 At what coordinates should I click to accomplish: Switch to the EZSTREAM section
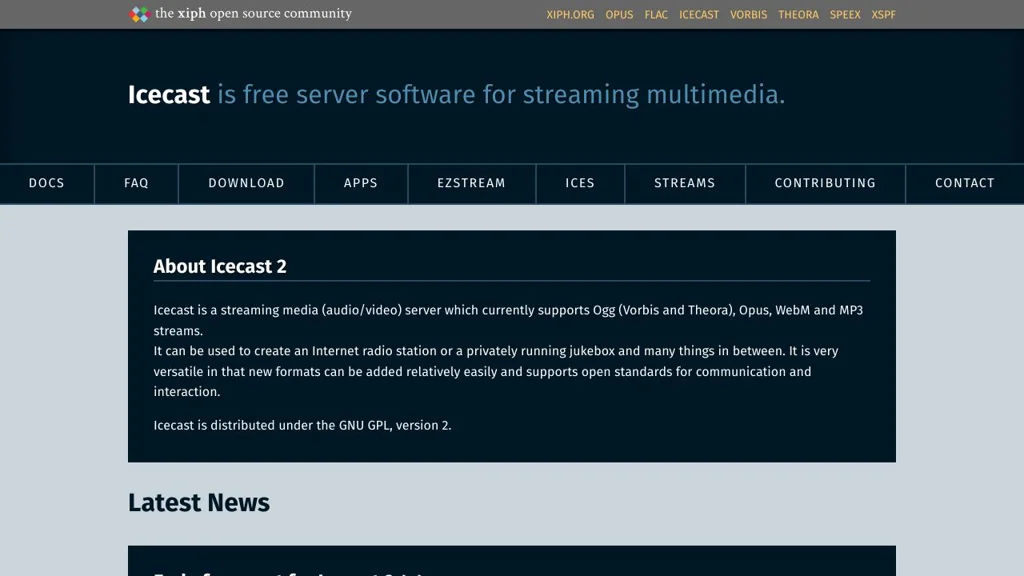click(x=471, y=183)
